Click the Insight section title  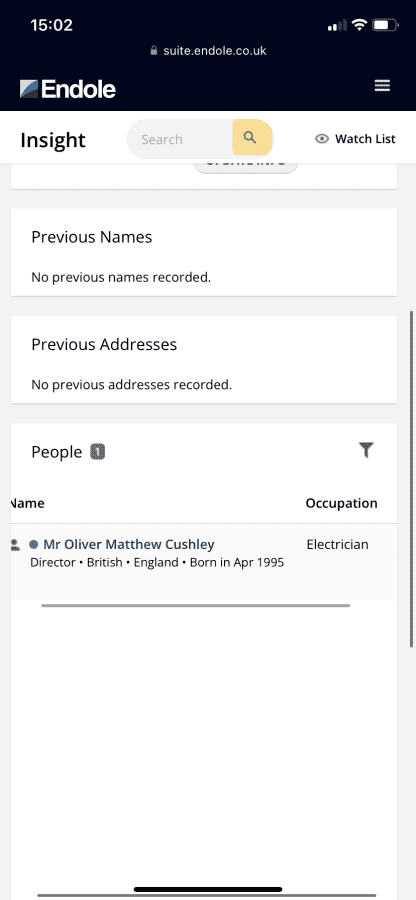(53, 140)
